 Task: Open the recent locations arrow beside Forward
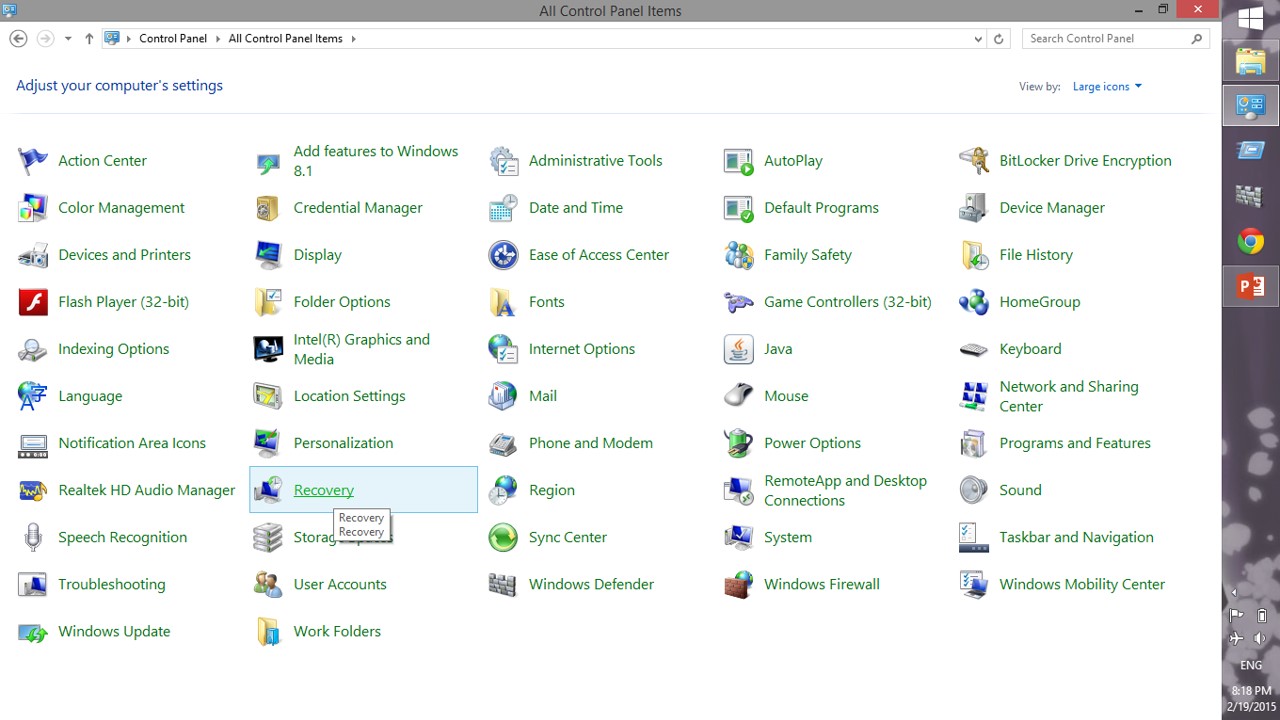68,39
